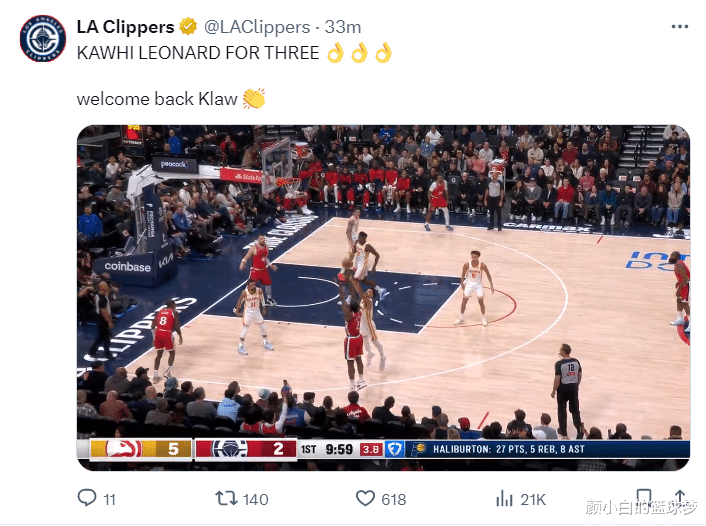This screenshot has height=526, width=706.
Task: Play the Kawhi Leonard three-pointer video
Action: (x=383, y=298)
